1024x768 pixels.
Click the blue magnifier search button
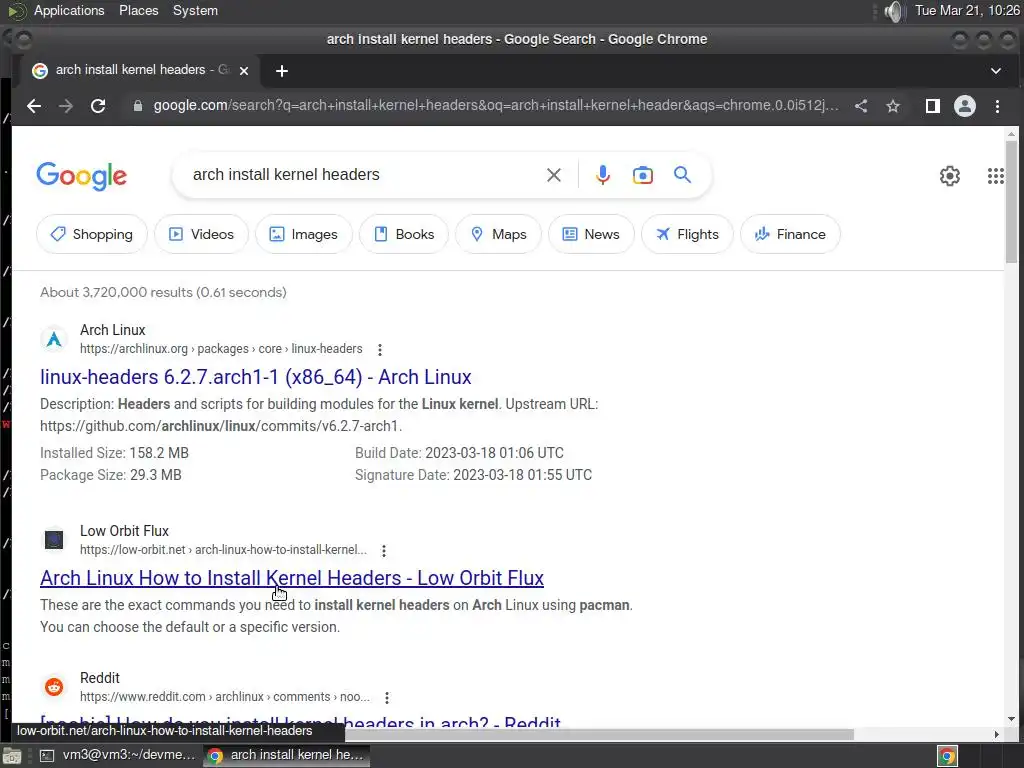[682, 175]
